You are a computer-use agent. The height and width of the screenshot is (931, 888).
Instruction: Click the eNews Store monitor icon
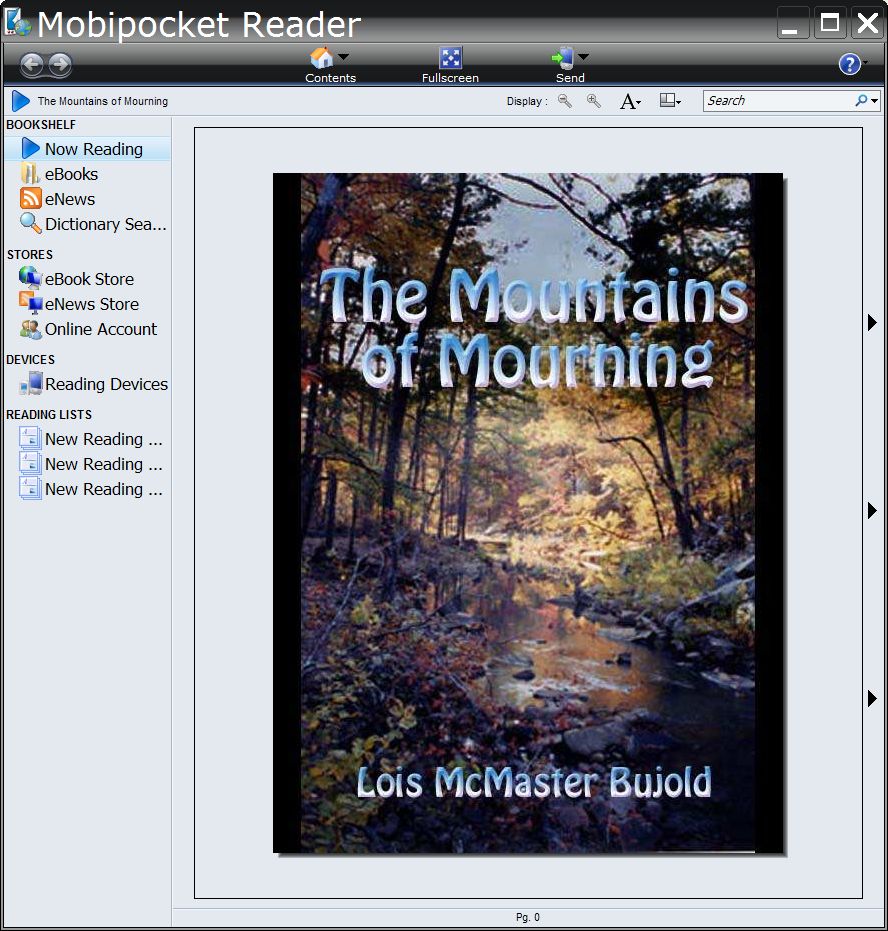pos(30,303)
